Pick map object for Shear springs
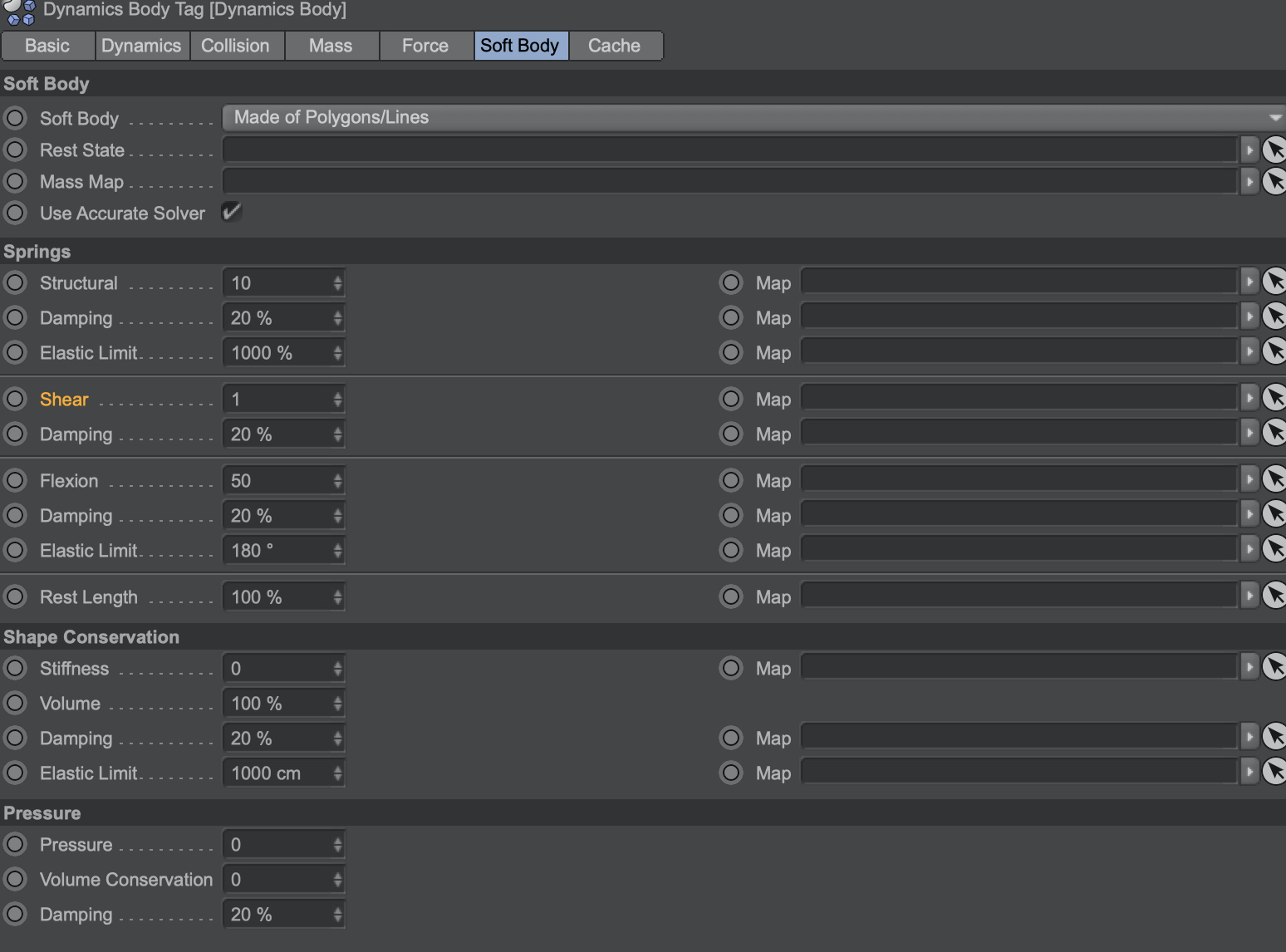This screenshot has height=952, width=1286. 1274,399
